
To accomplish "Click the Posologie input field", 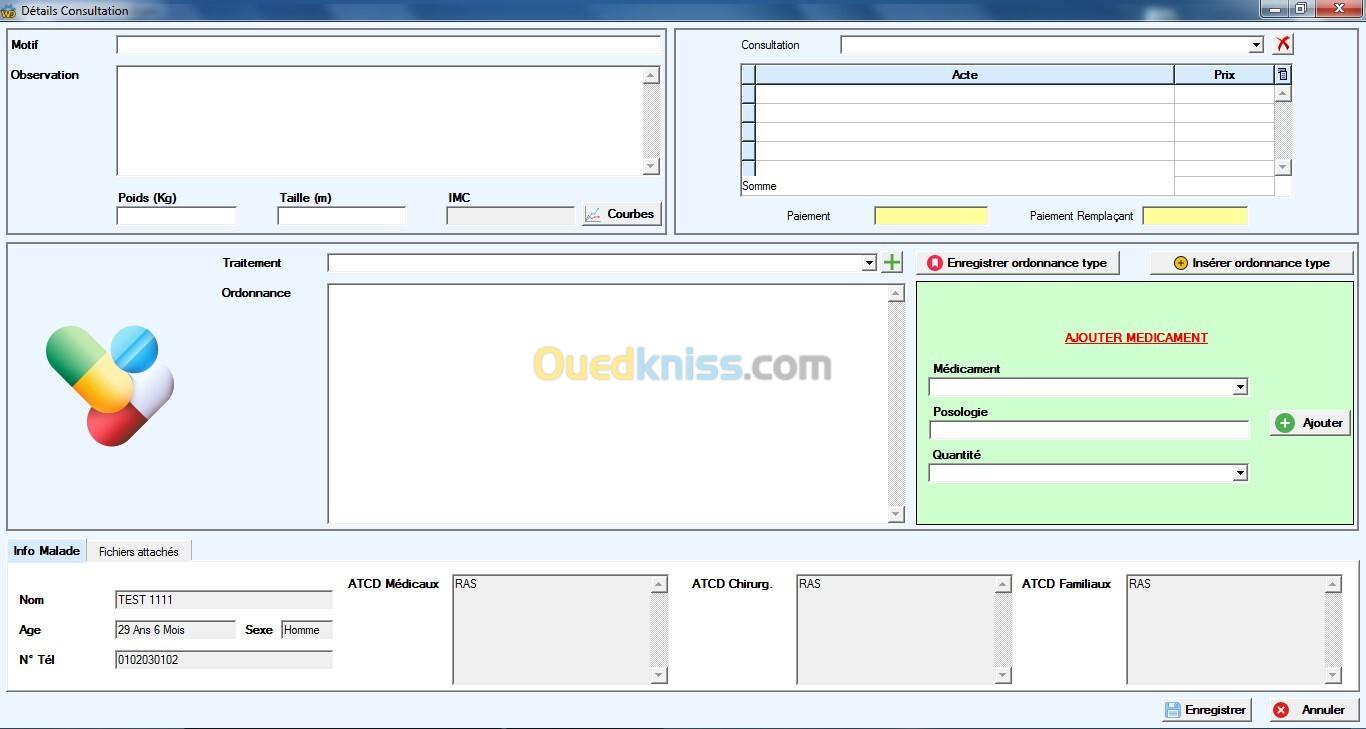I will [x=1089, y=430].
